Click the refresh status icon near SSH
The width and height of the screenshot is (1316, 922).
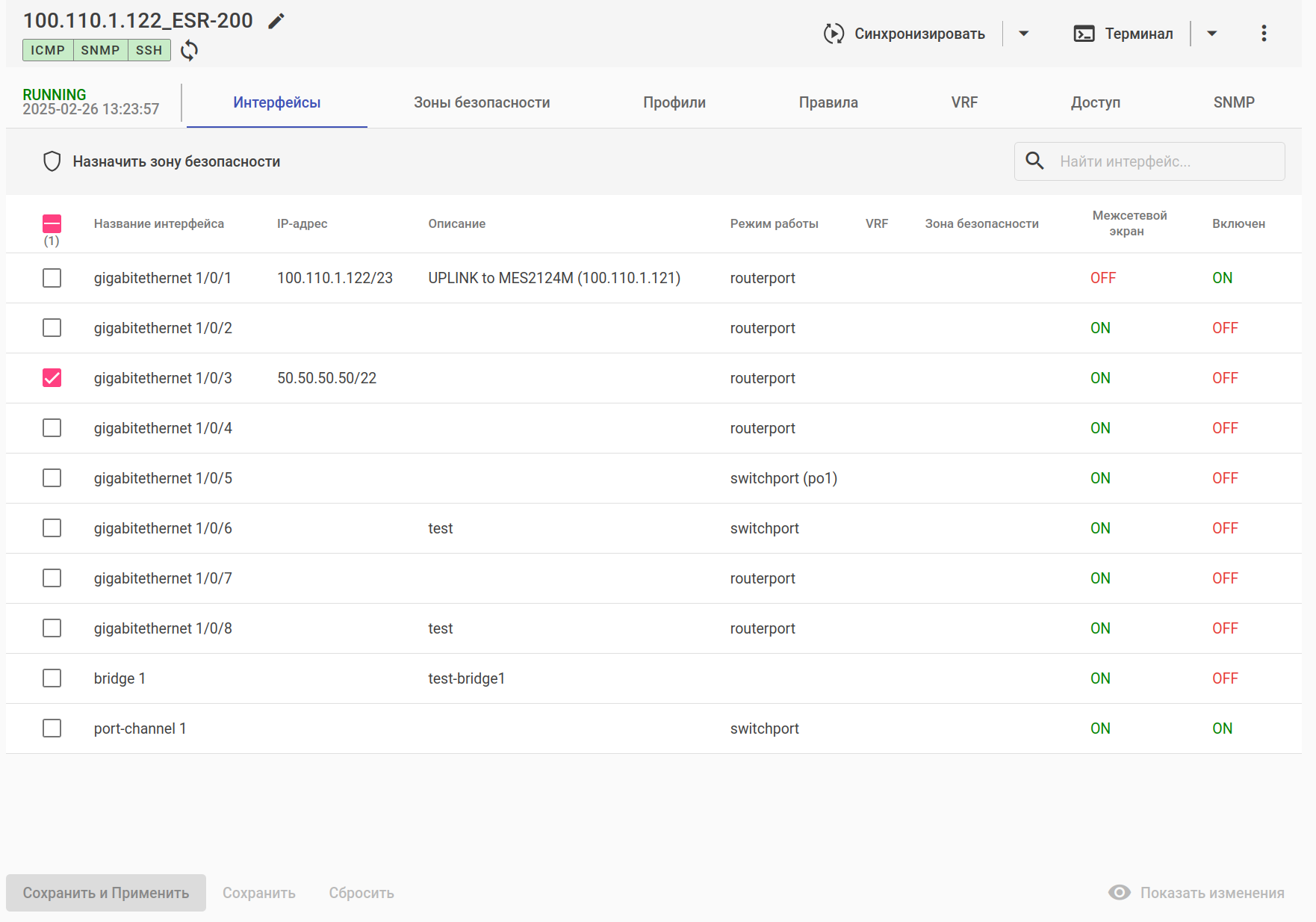pos(190,50)
